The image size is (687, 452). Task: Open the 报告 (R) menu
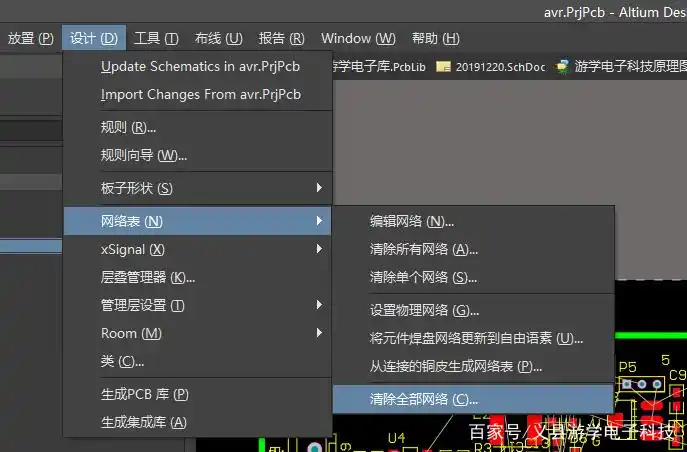pos(282,38)
